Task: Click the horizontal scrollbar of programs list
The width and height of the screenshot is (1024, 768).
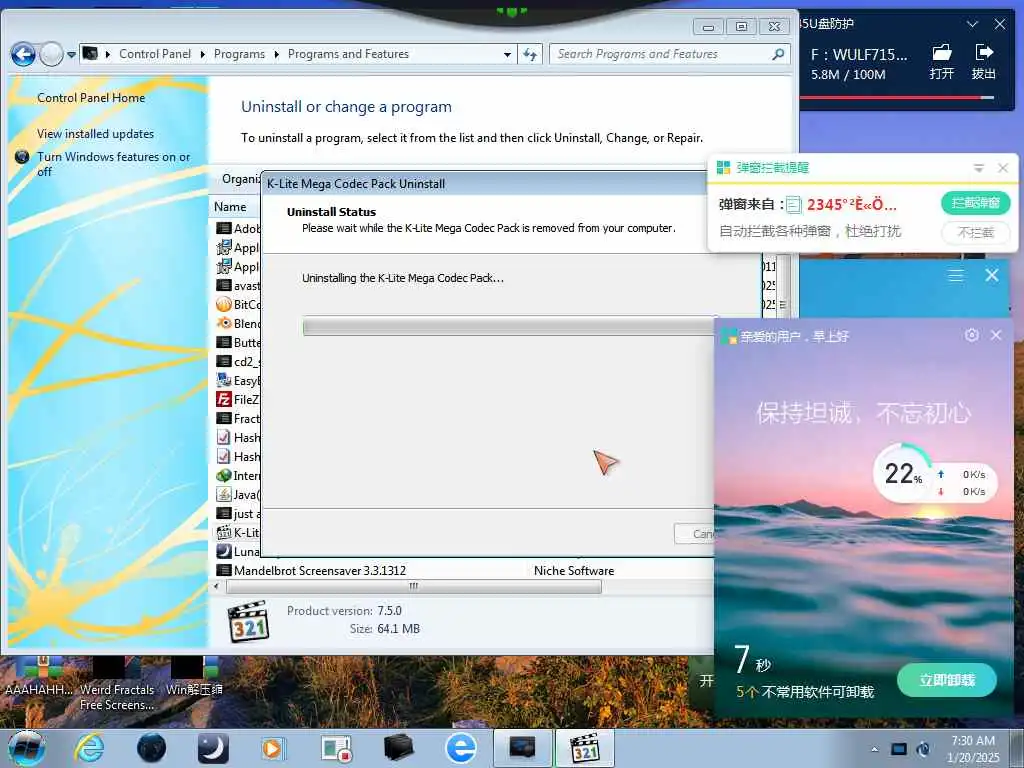Action: 413,586
